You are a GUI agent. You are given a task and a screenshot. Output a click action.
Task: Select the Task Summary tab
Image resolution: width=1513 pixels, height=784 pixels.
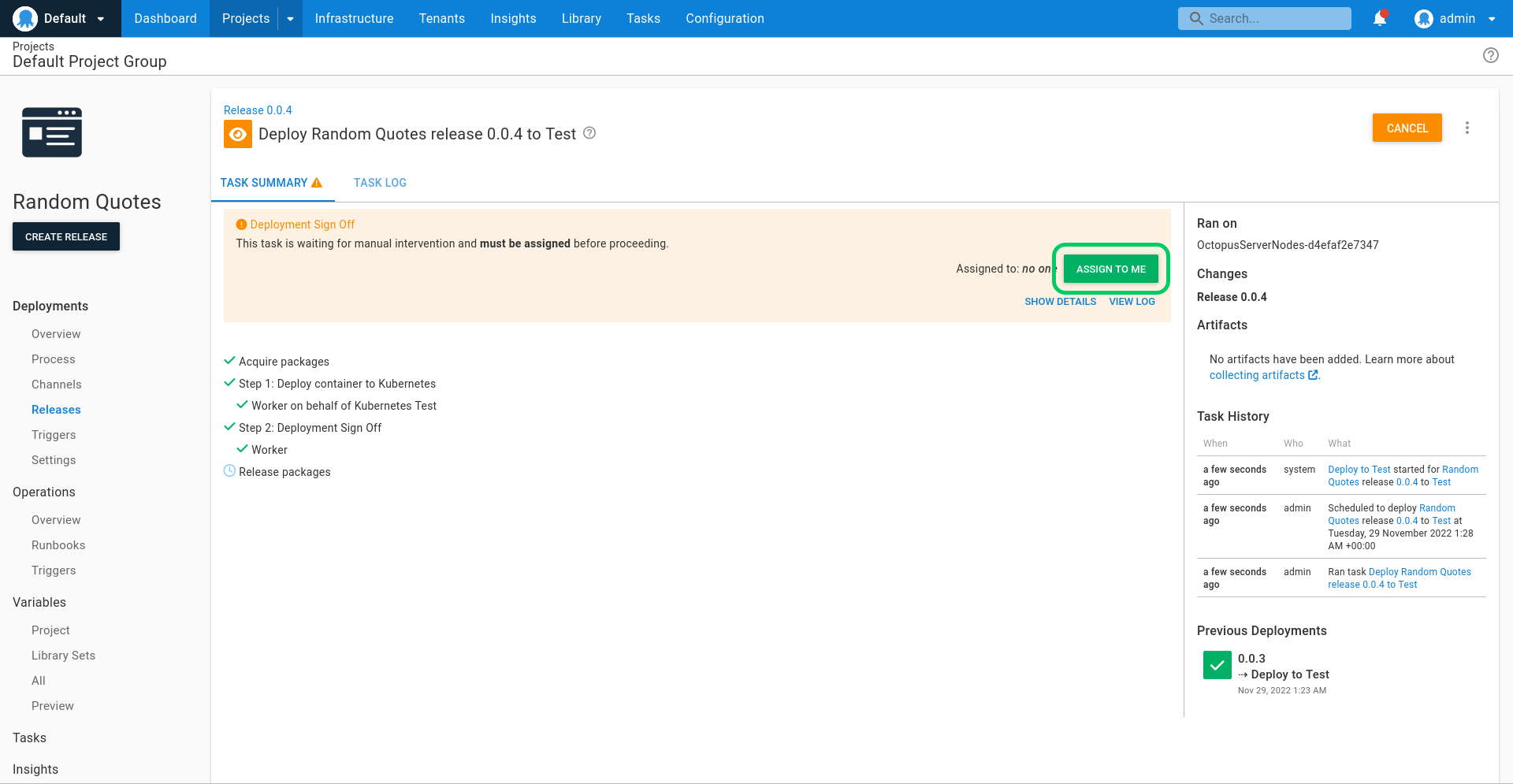pos(271,183)
